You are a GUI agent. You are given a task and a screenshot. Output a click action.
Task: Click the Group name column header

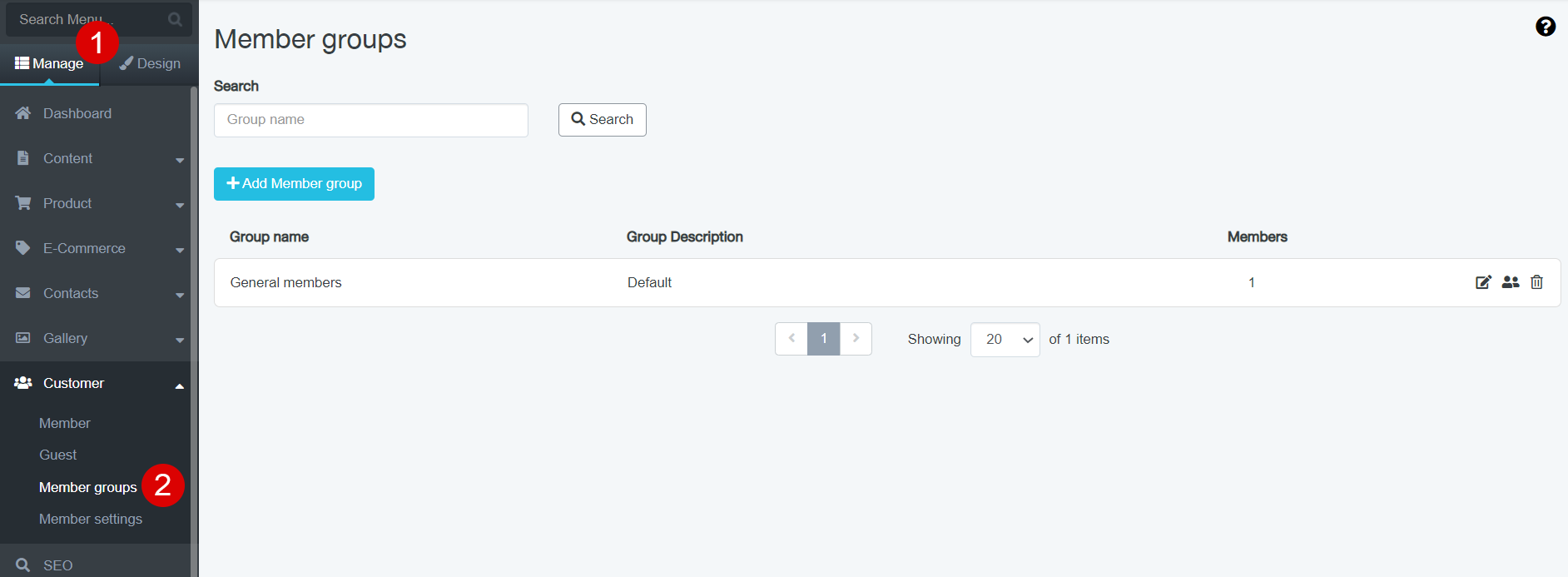point(269,236)
